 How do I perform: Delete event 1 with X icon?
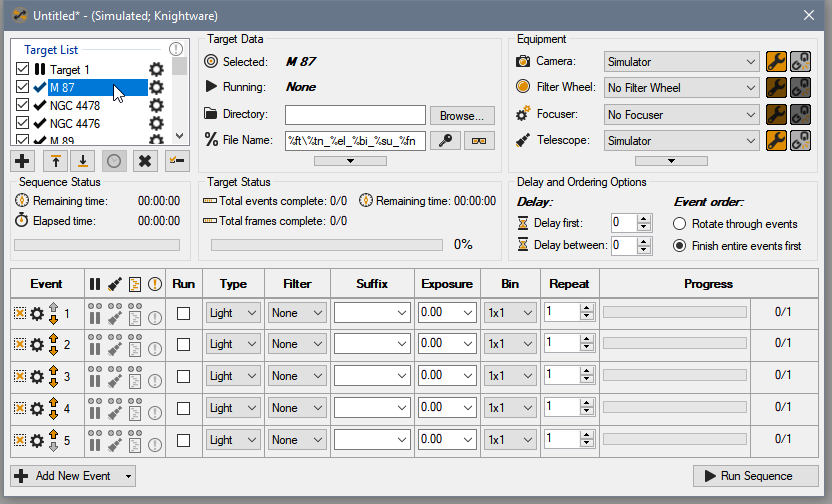click(x=20, y=313)
